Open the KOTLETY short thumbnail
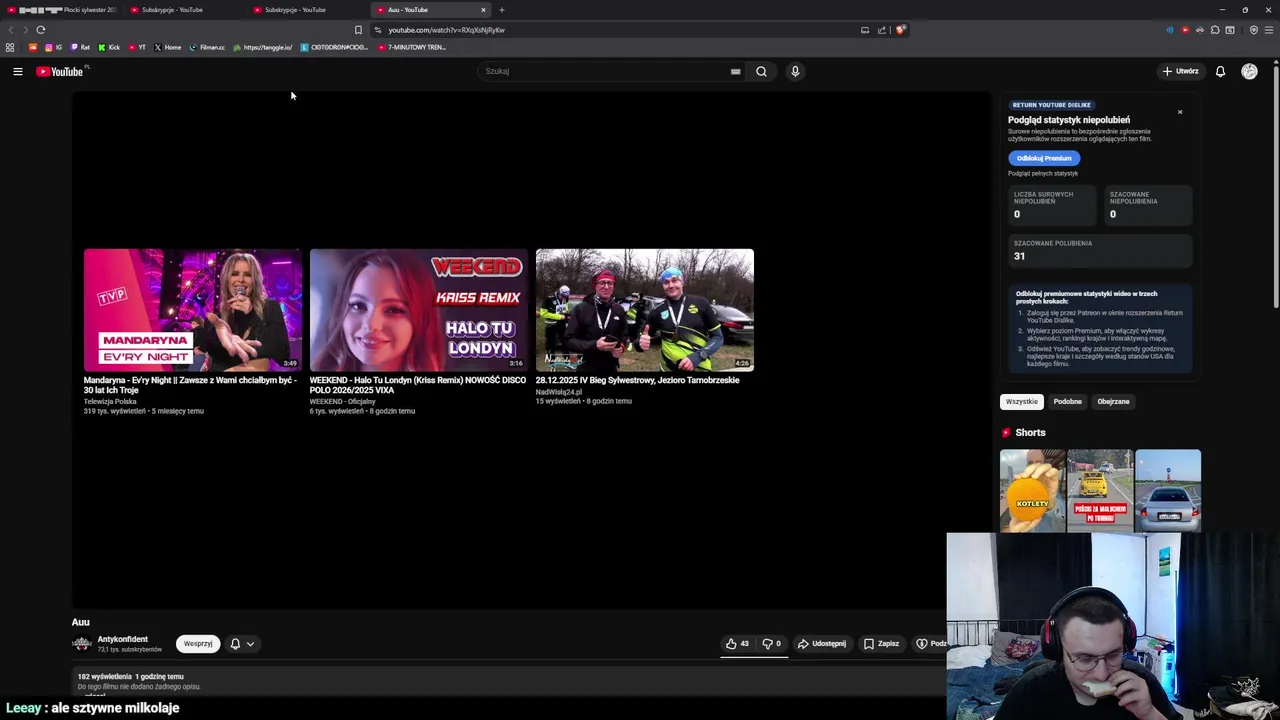The height and width of the screenshot is (720, 1280). (1032, 490)
